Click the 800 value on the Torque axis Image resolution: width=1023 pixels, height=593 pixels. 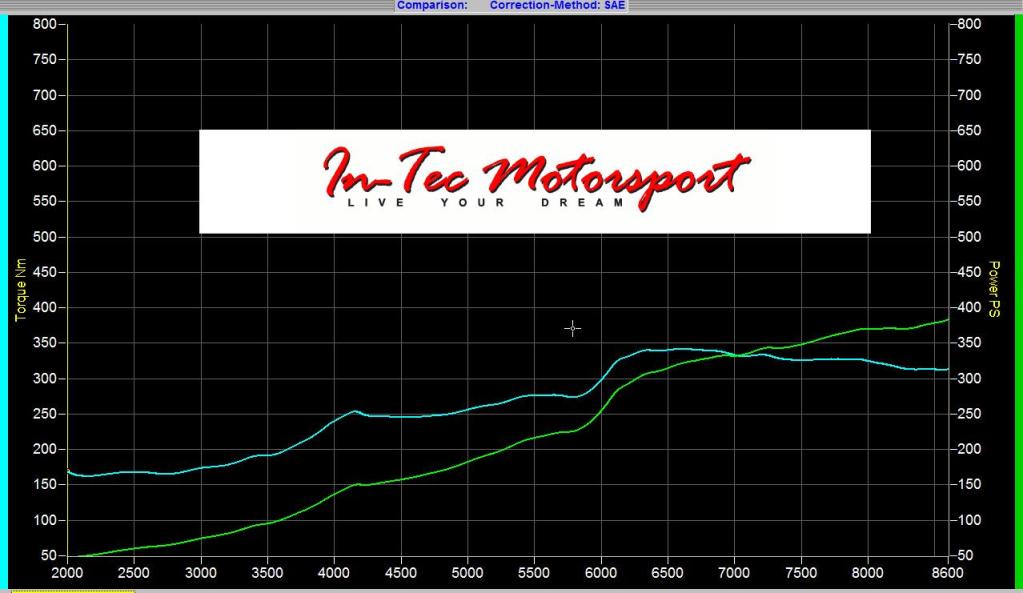pyautogui.click(x=45, y=24)
